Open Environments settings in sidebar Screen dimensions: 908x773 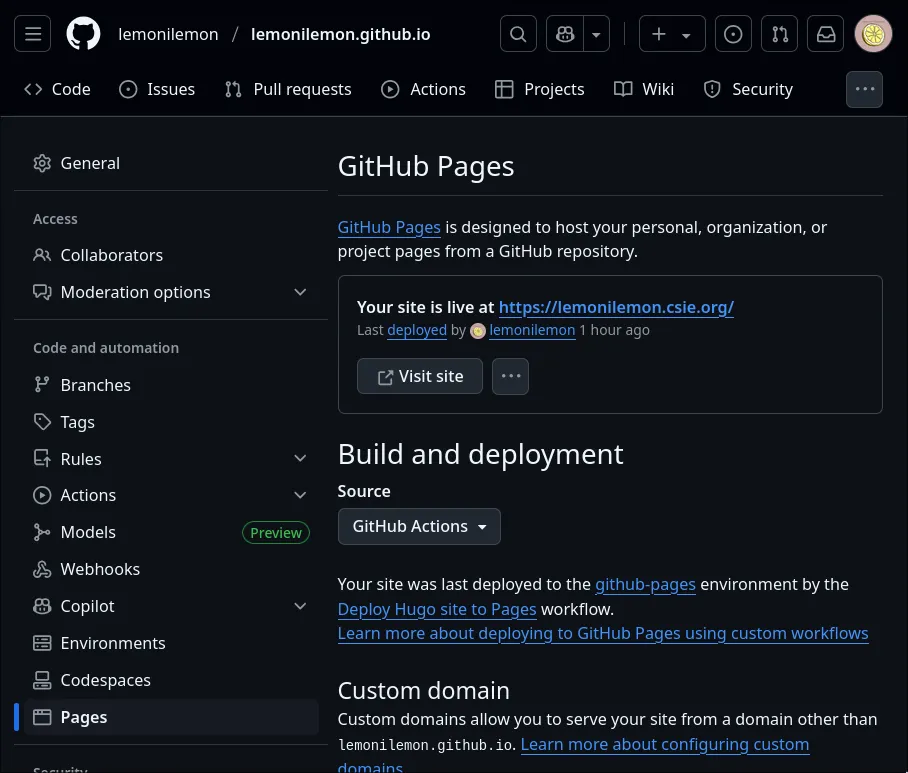(170, 643)
